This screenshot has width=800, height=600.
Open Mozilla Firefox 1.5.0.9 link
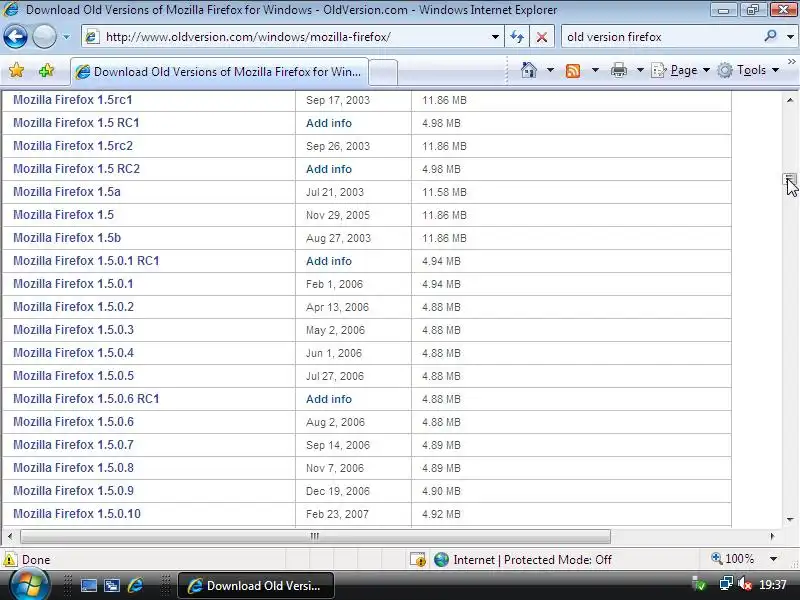tap(73, 490)
